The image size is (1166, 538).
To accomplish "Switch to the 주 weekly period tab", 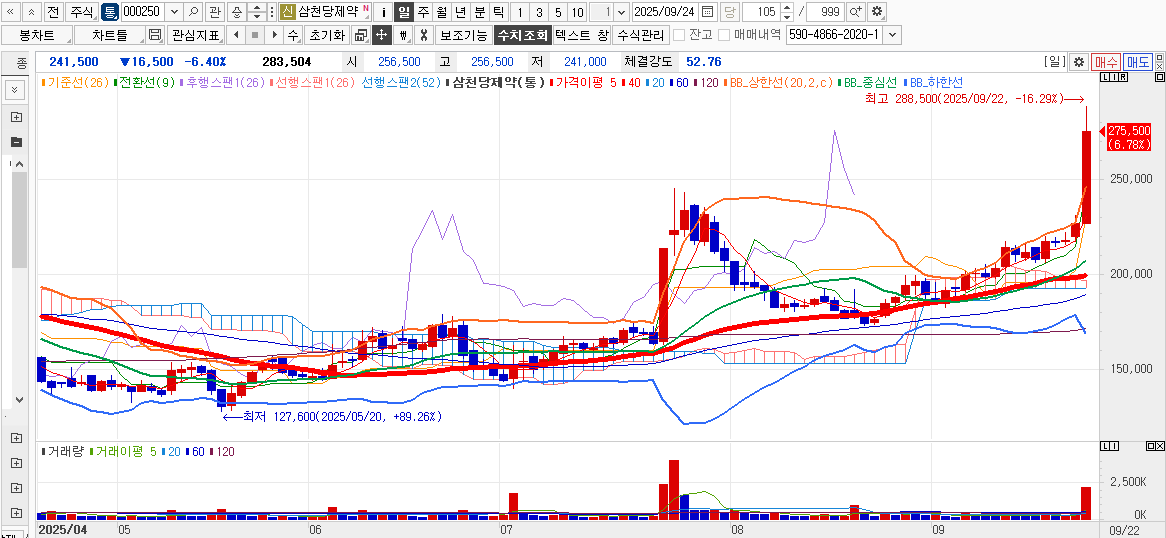I will pyautogui.click(x=423, y=12).
